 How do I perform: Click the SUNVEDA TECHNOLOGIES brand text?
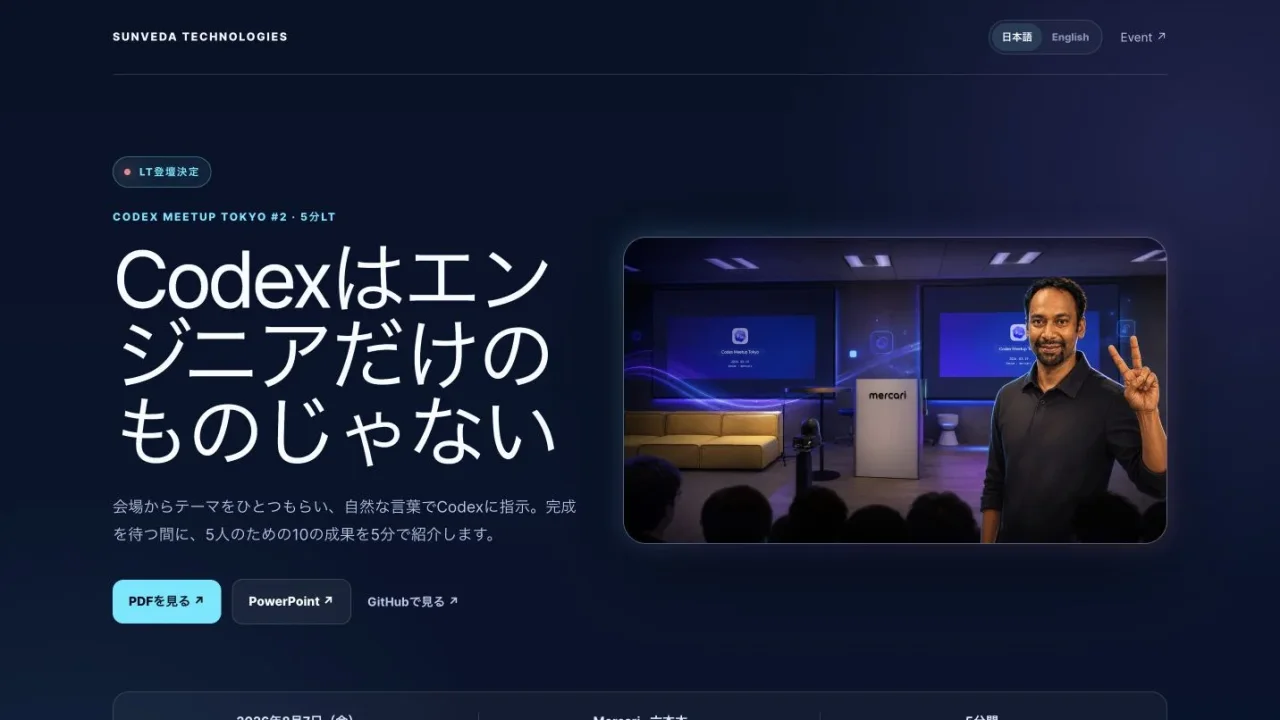(200, 37)
